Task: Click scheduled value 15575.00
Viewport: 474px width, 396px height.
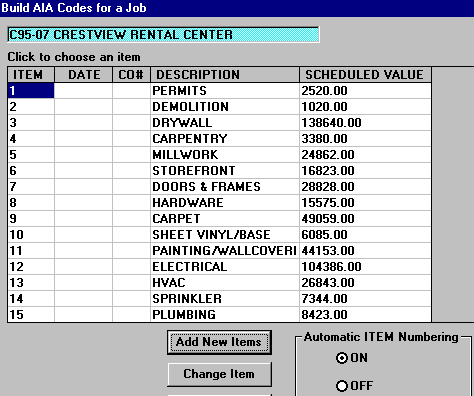Action: point(365,203)
